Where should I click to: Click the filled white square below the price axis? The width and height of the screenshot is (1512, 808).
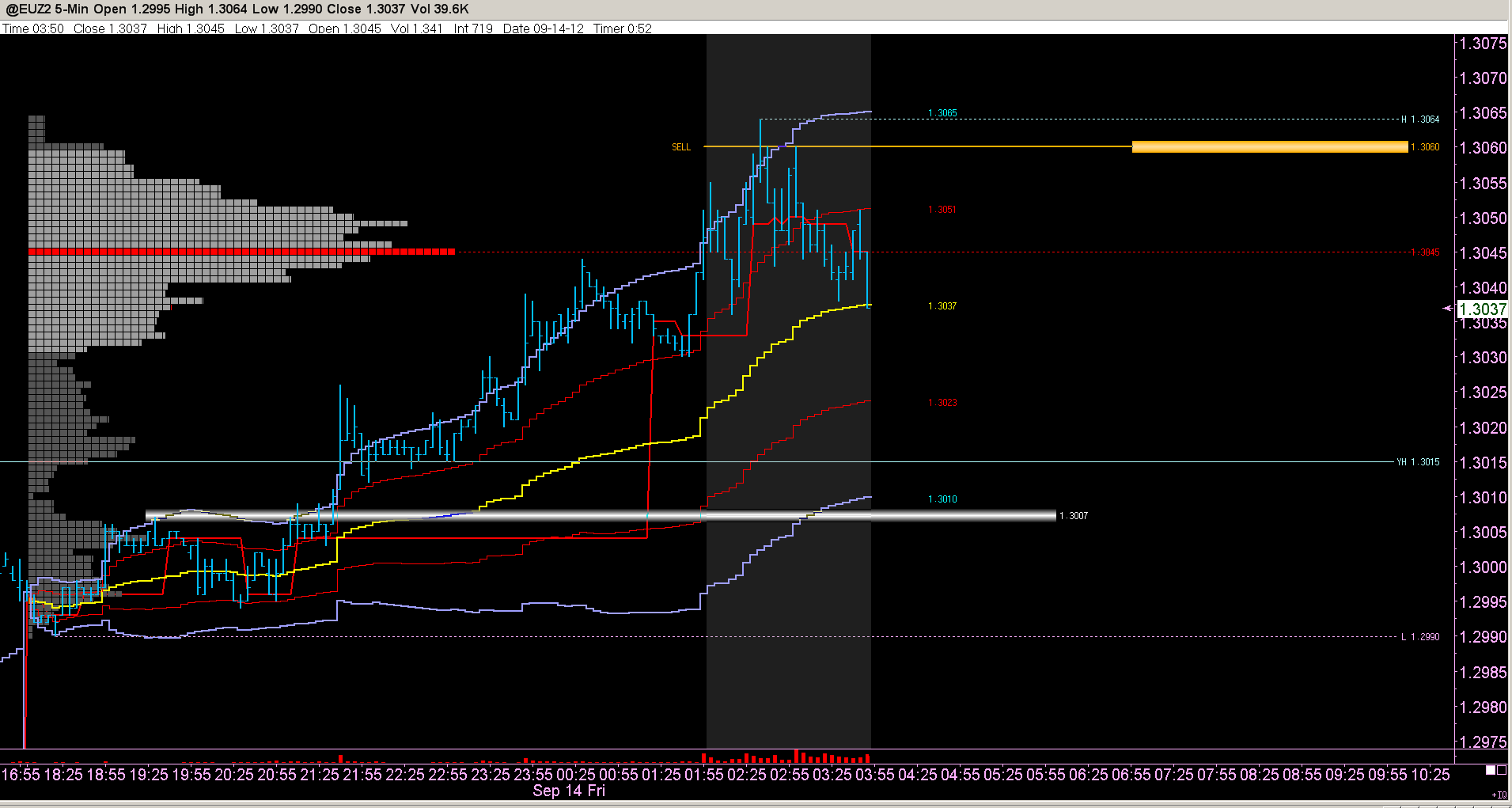pos(1491,770)
